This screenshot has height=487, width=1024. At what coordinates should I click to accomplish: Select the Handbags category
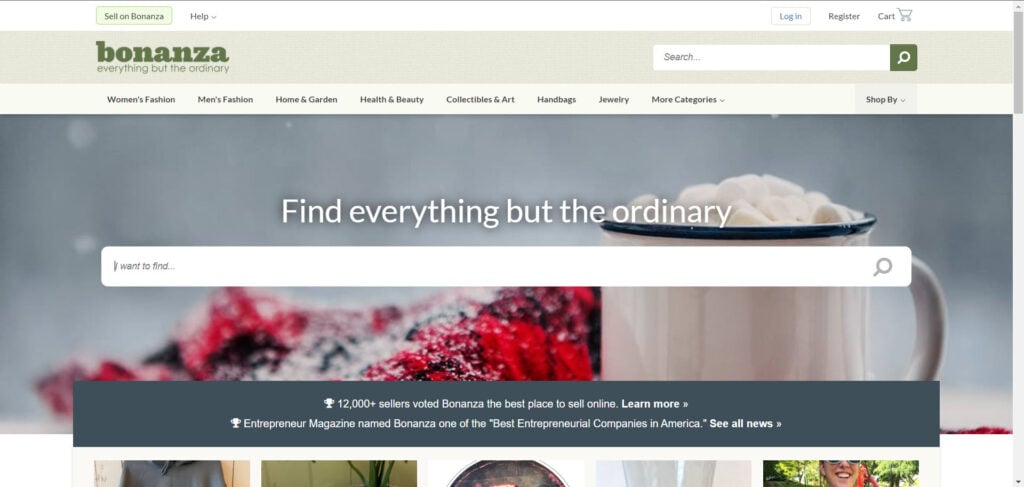[x=556, y=100]
